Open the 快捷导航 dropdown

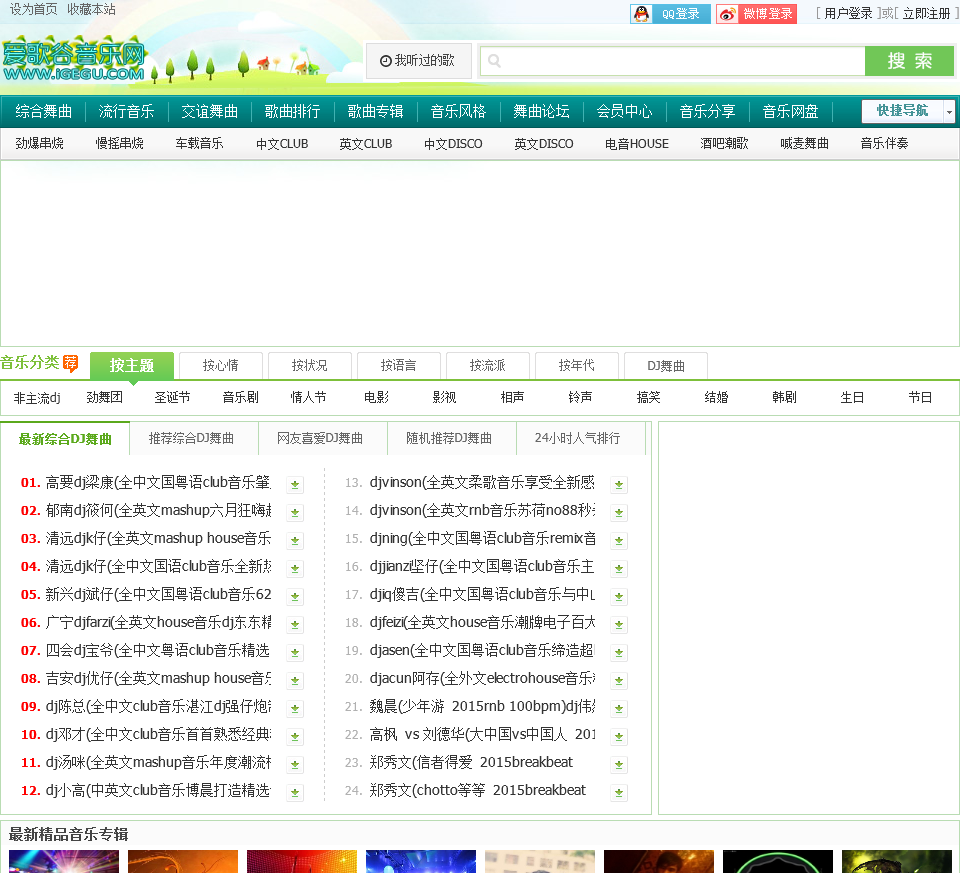click(908, 111)
